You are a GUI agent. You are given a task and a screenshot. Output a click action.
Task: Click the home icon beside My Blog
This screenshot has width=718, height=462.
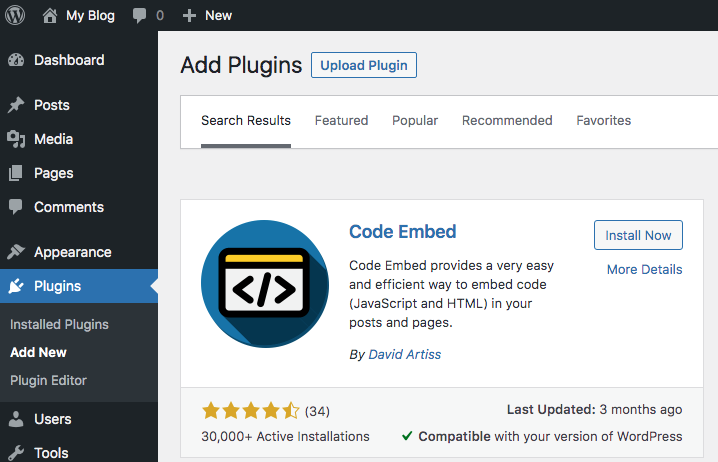pyautogui.click(x=50, y=16)
